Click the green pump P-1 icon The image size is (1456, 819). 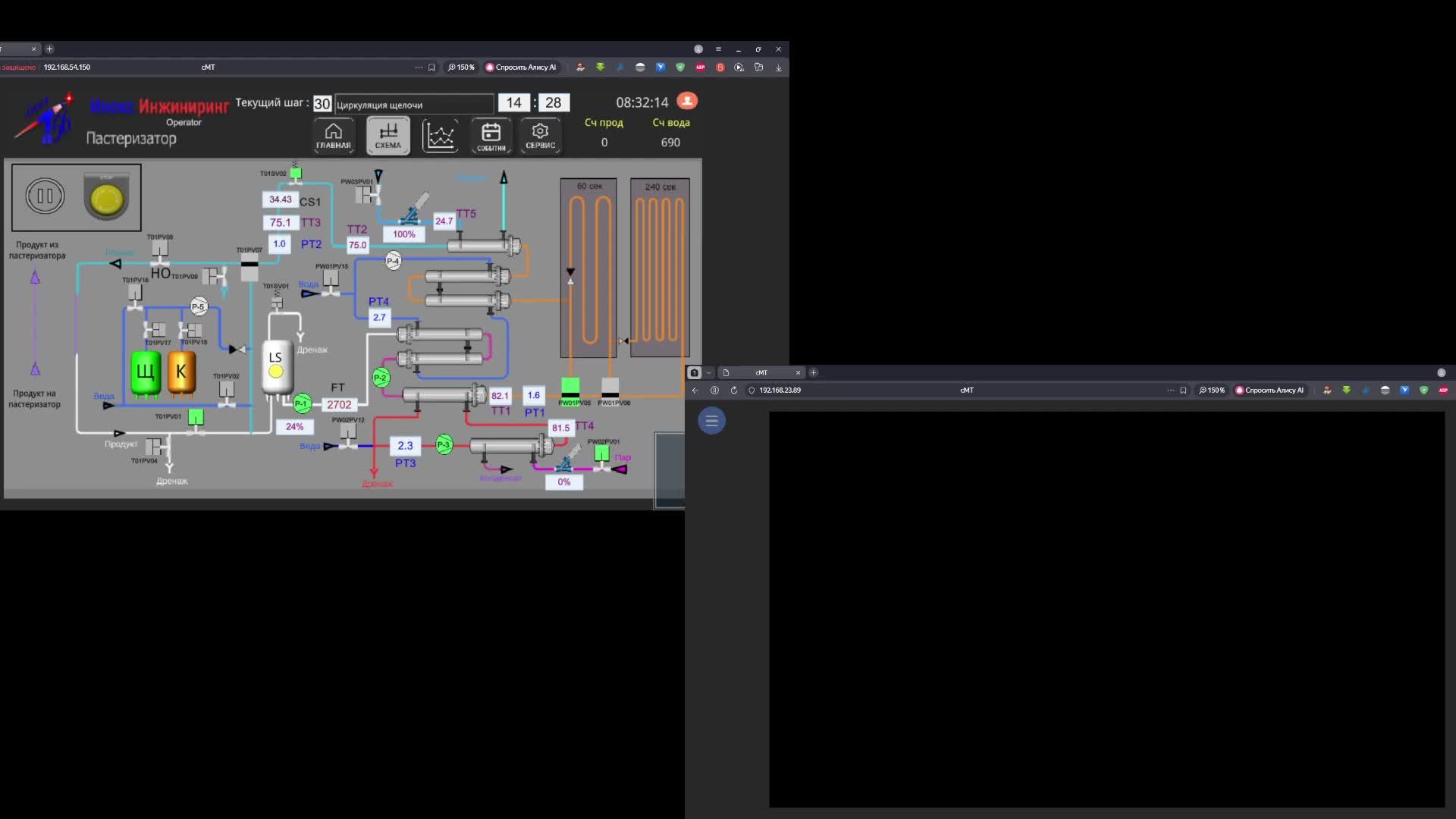[x=302, y=403]
